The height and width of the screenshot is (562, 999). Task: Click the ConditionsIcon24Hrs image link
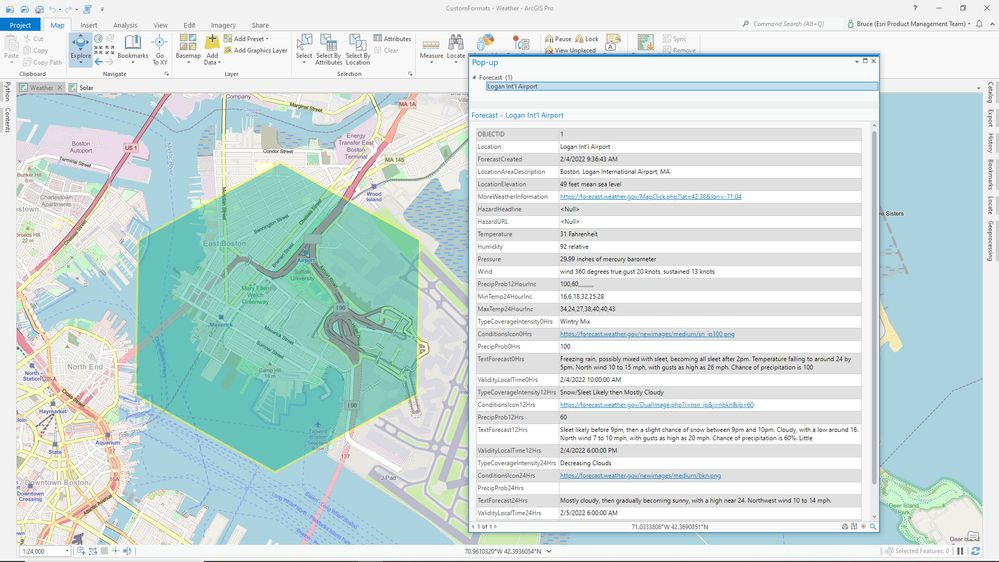tap(640, 476)
